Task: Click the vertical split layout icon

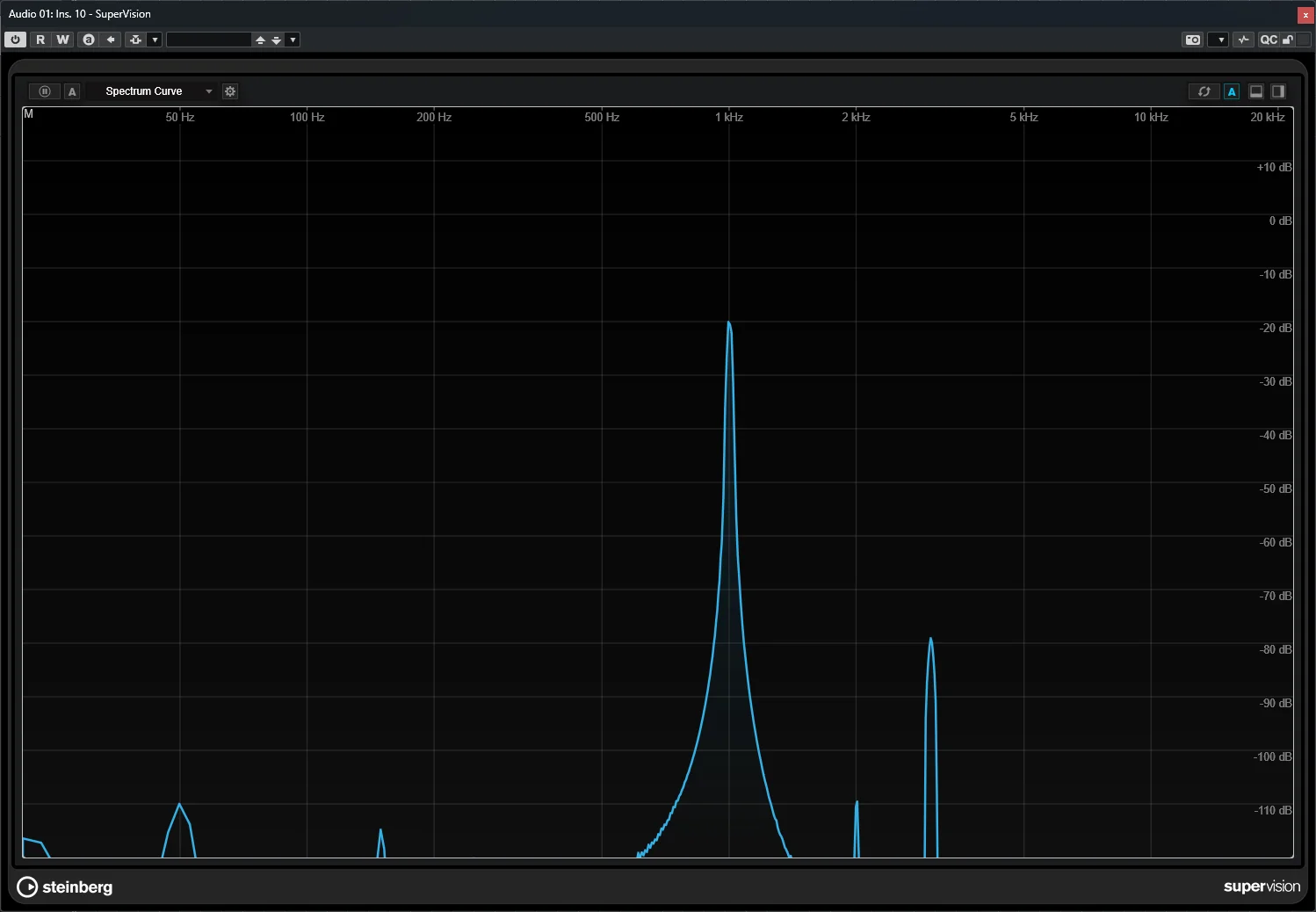Action: pos(1278,91)
